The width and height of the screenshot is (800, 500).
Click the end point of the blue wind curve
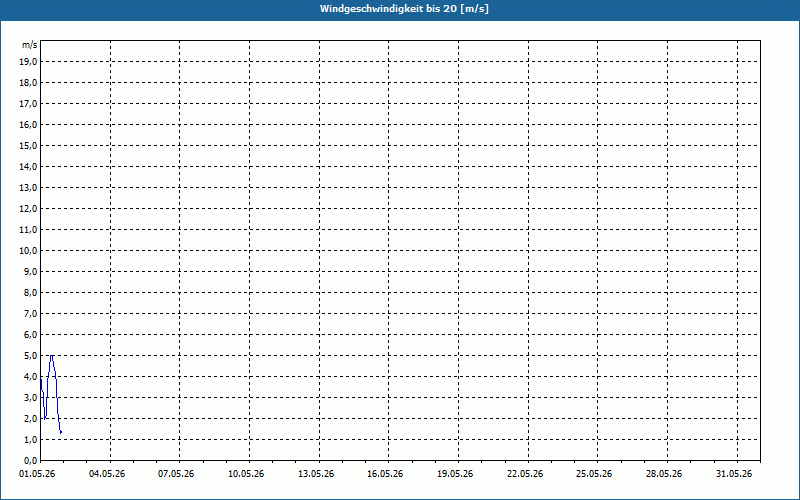tap(61, 433)
